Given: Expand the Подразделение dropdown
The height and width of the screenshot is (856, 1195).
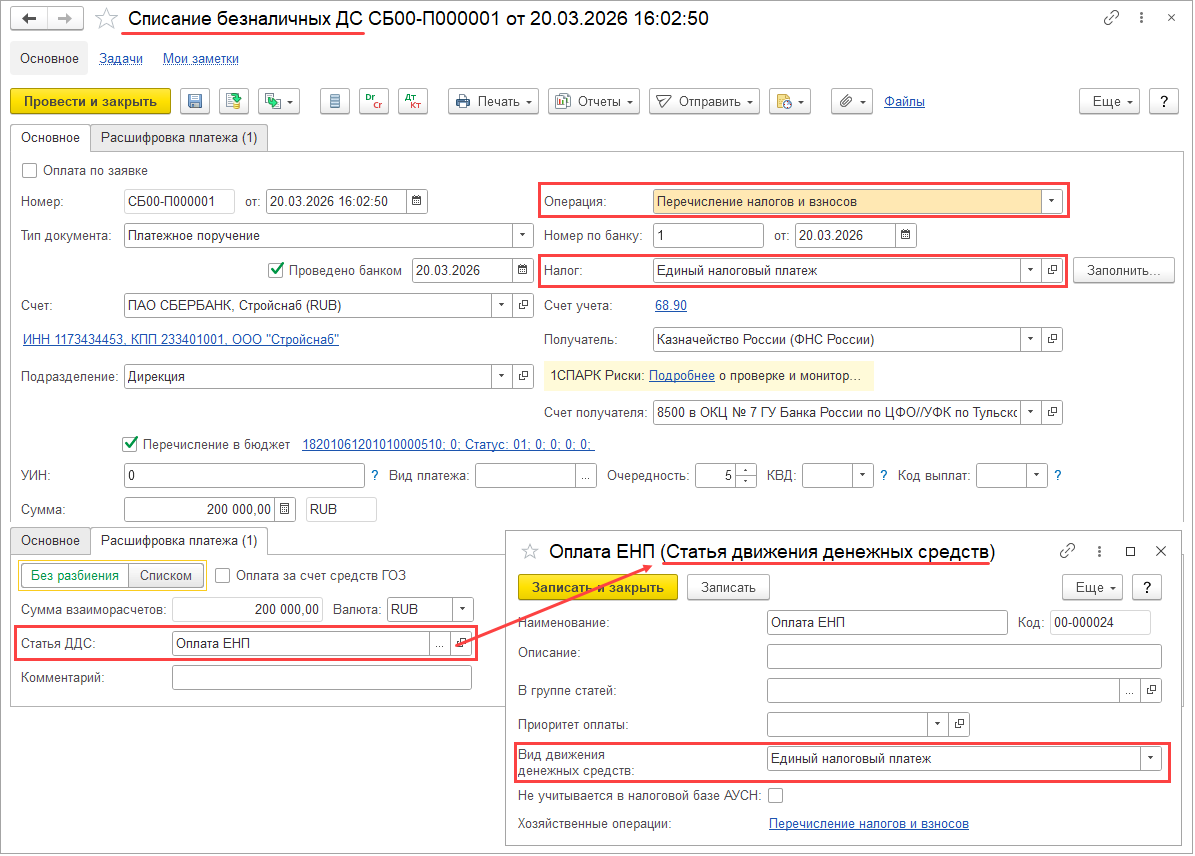Looking at the screenshot, I should (x=501, y=376).
